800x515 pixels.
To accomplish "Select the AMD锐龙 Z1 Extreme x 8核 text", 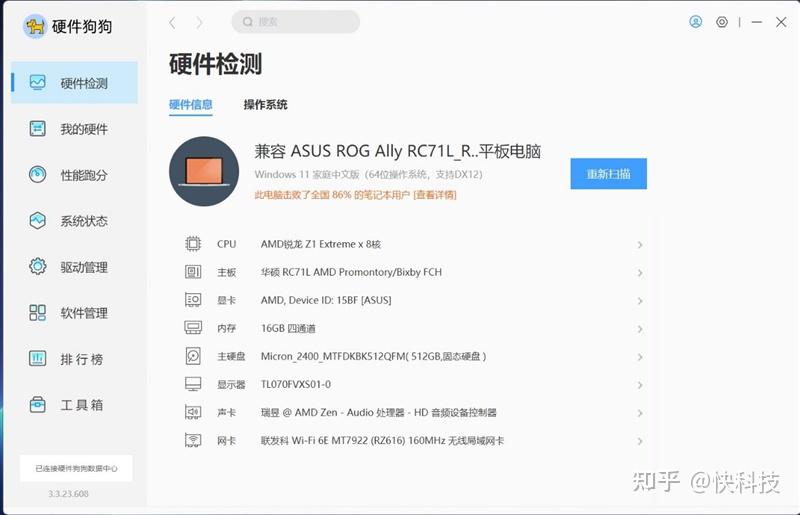I will coord(321,244).
